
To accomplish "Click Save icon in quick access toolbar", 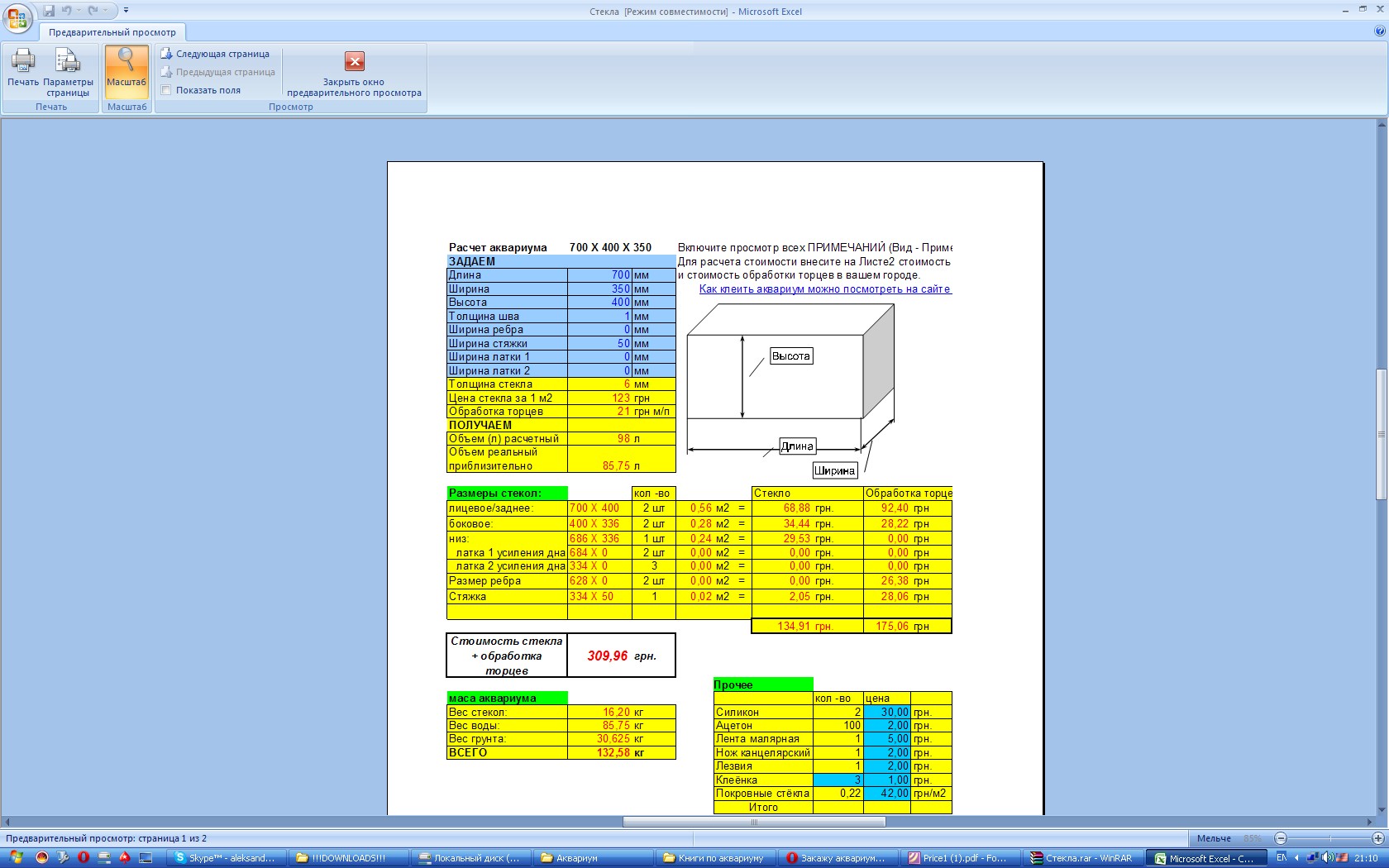I will (49, 11).
